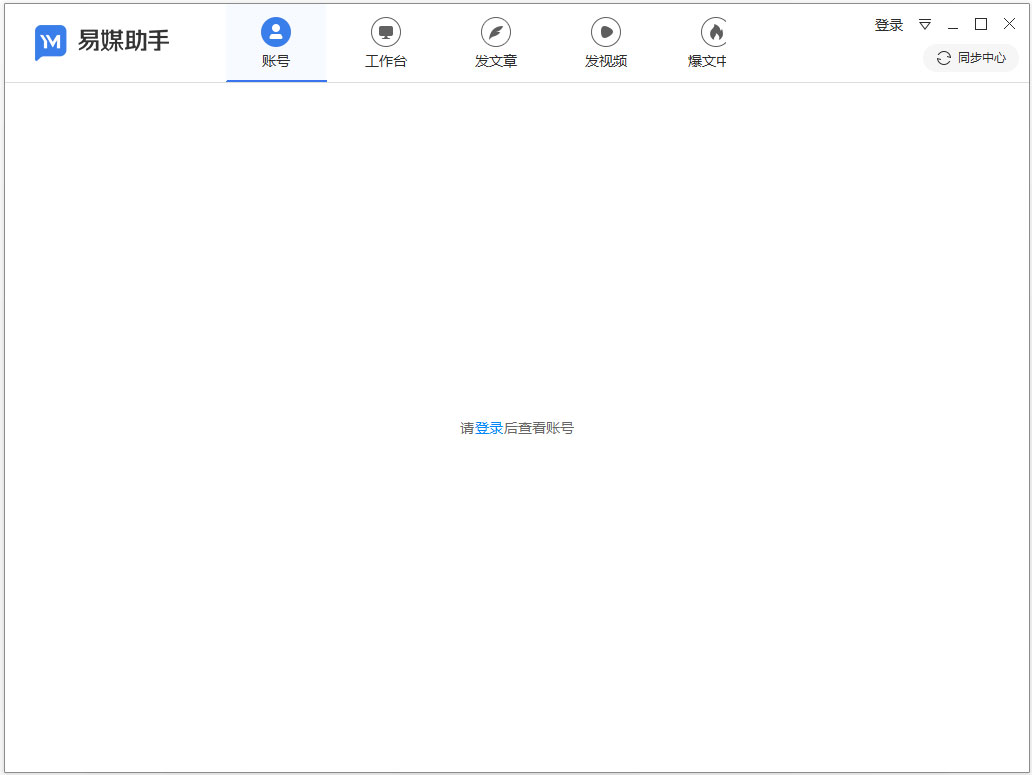
Task: Switch to the 工作台 tab
Action: (386, 43)
